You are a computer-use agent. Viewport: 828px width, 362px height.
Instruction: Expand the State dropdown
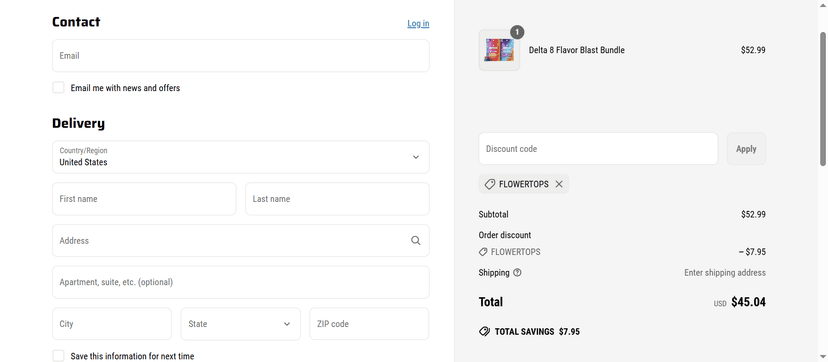pos(241,324)
